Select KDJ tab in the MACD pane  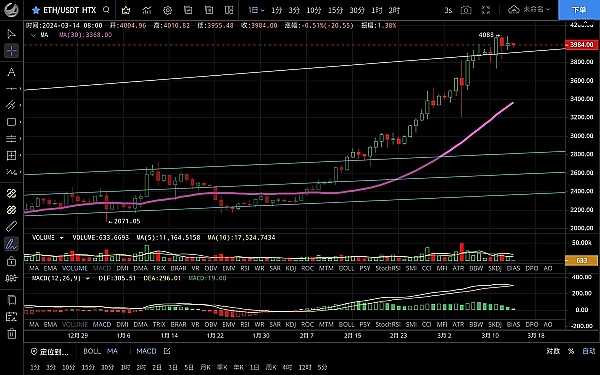[291, 324]
